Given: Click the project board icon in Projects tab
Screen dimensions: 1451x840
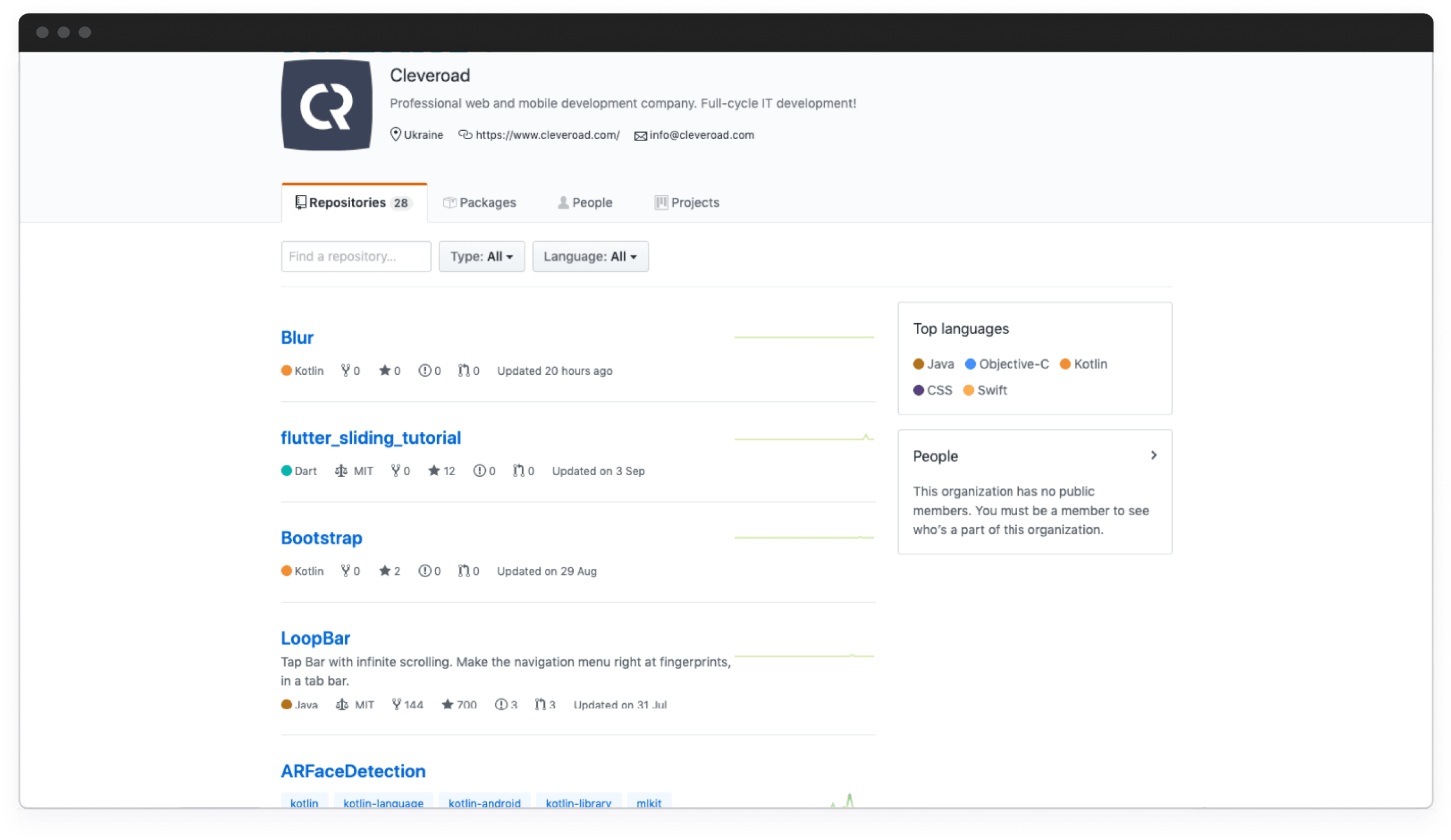Looking at the screenshot, I should tap(661, 203).
